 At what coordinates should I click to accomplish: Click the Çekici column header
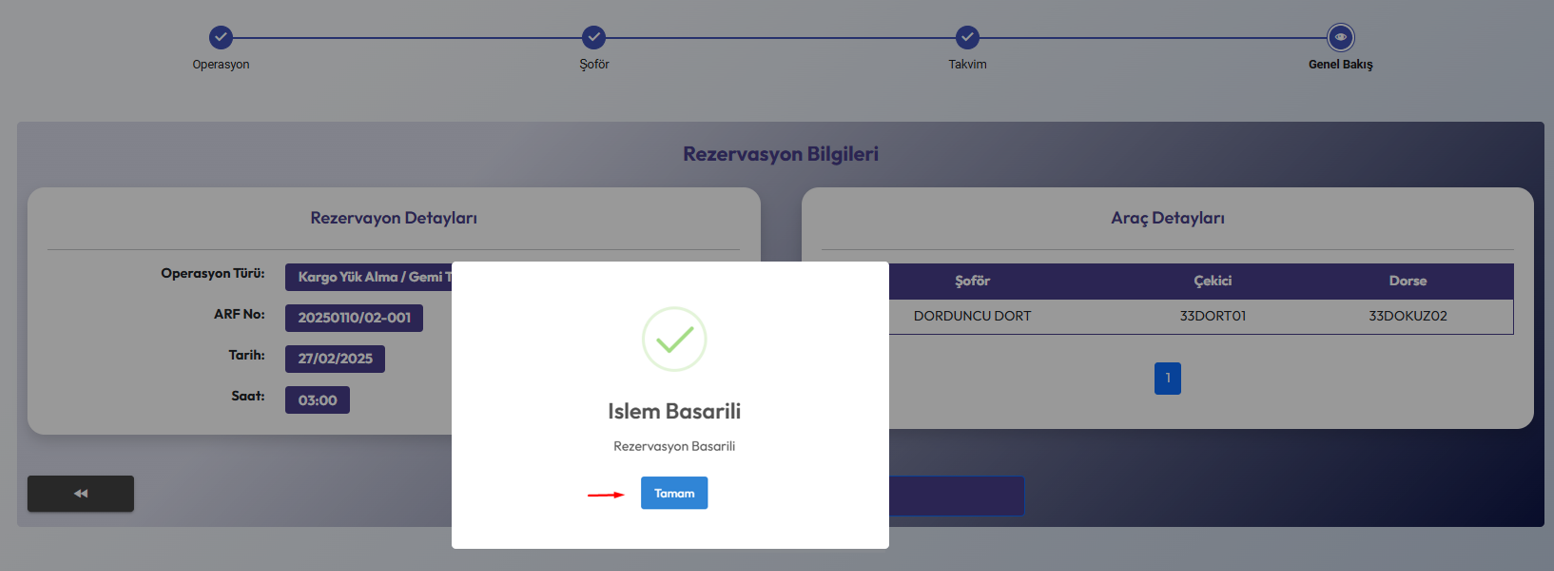(1212, 281)
